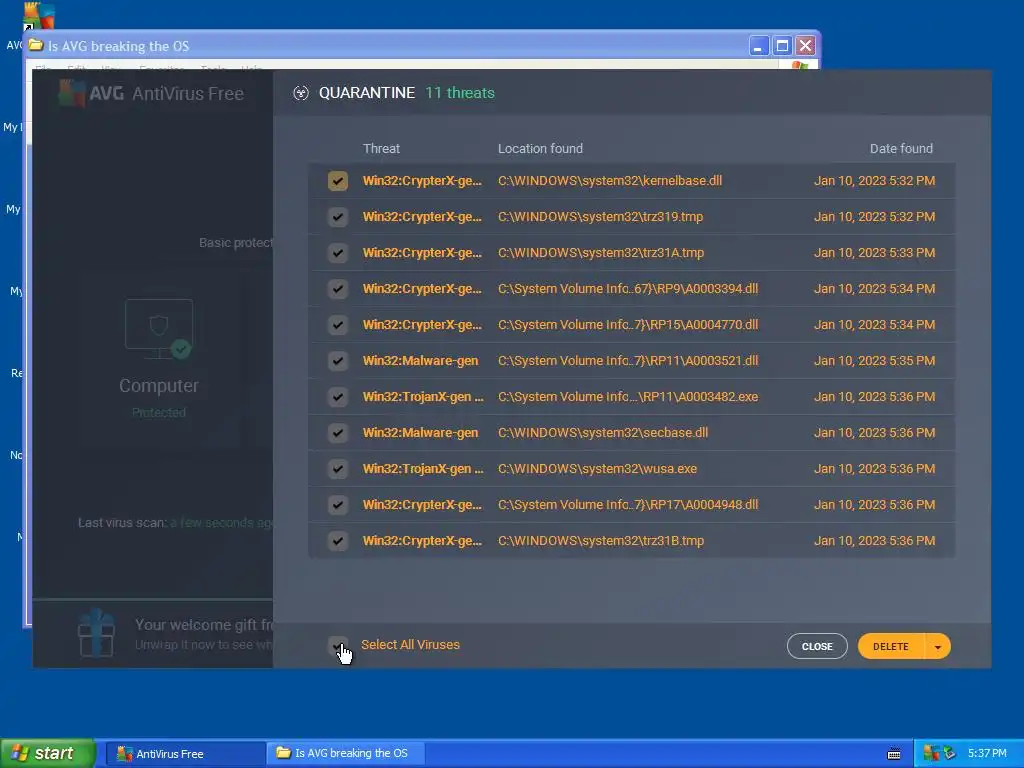Click the date Jan 10, 2023 5:33 PM
Screen dimensions: 1024x768
874,253
